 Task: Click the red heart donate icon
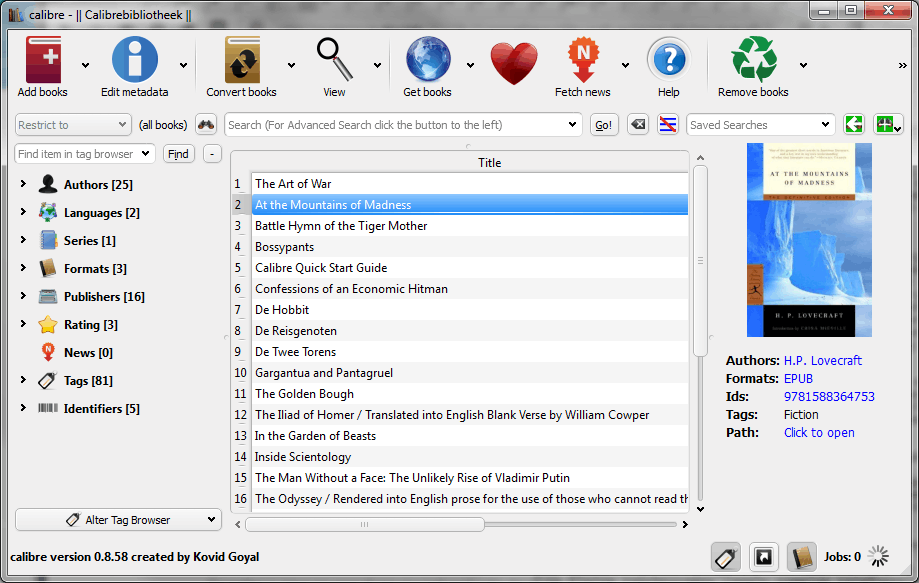pos(514,63)
